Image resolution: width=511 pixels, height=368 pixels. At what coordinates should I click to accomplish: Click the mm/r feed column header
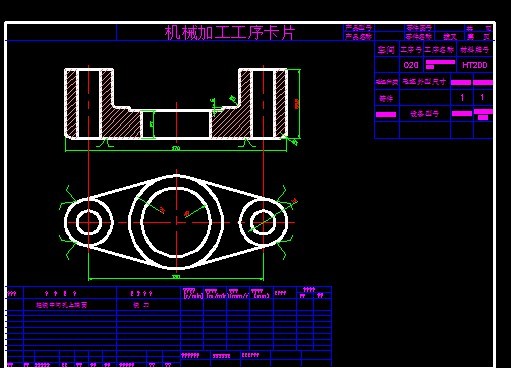(238, 293)
